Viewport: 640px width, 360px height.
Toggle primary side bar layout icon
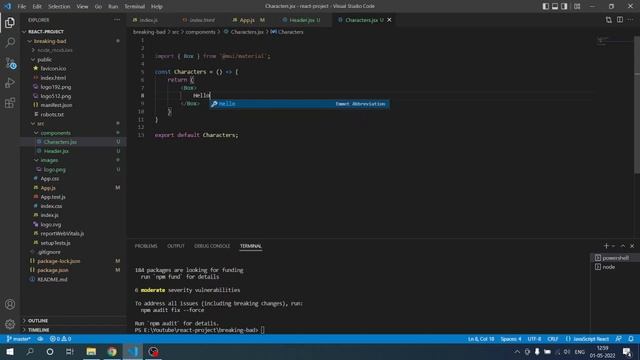(x=545, y=6)
